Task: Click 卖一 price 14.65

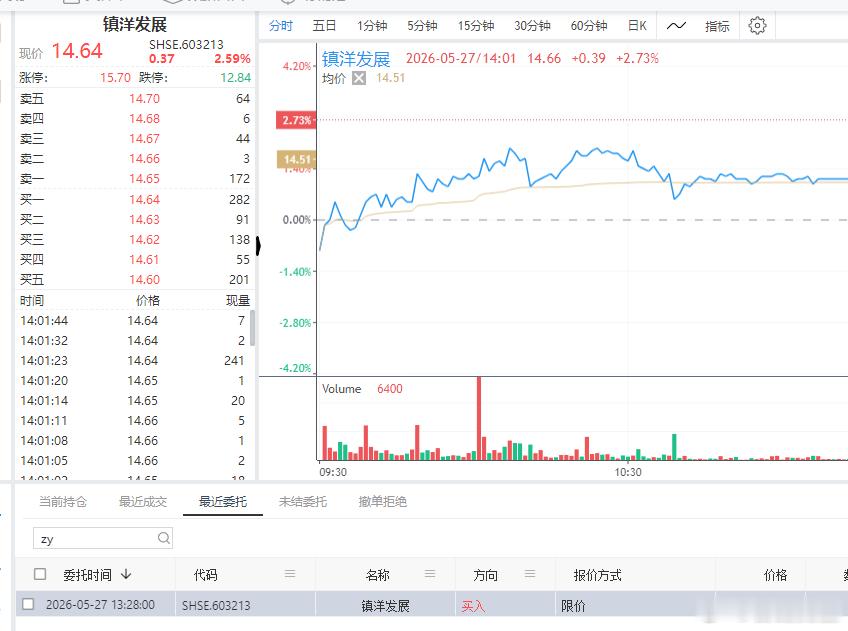Action: click(144, 178)
